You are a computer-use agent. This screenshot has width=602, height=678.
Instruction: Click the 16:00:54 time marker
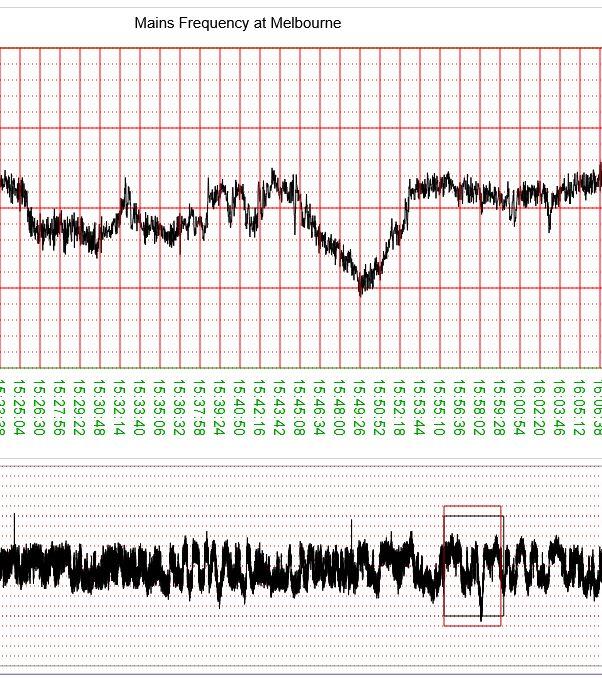tap(520, 407)
